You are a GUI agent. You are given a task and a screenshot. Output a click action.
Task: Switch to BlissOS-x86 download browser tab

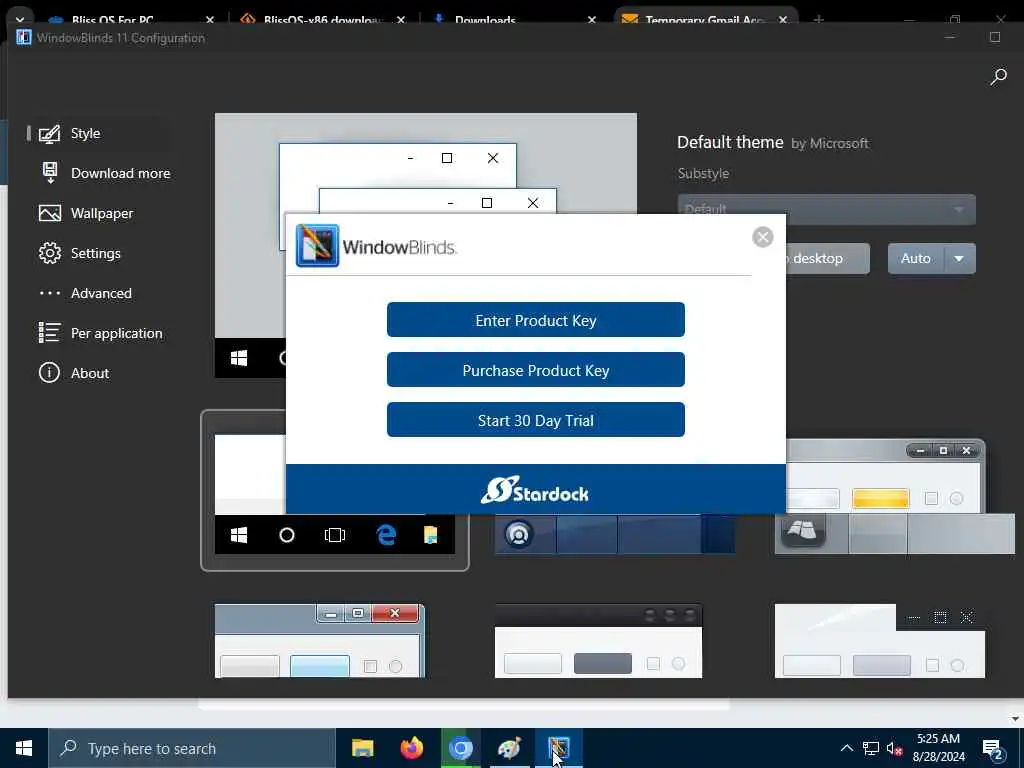point(323,19)
